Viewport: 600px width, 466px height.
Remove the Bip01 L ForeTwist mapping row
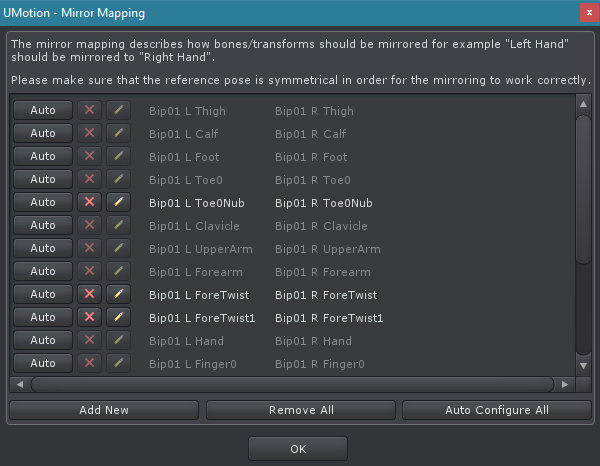pos(90,294)
